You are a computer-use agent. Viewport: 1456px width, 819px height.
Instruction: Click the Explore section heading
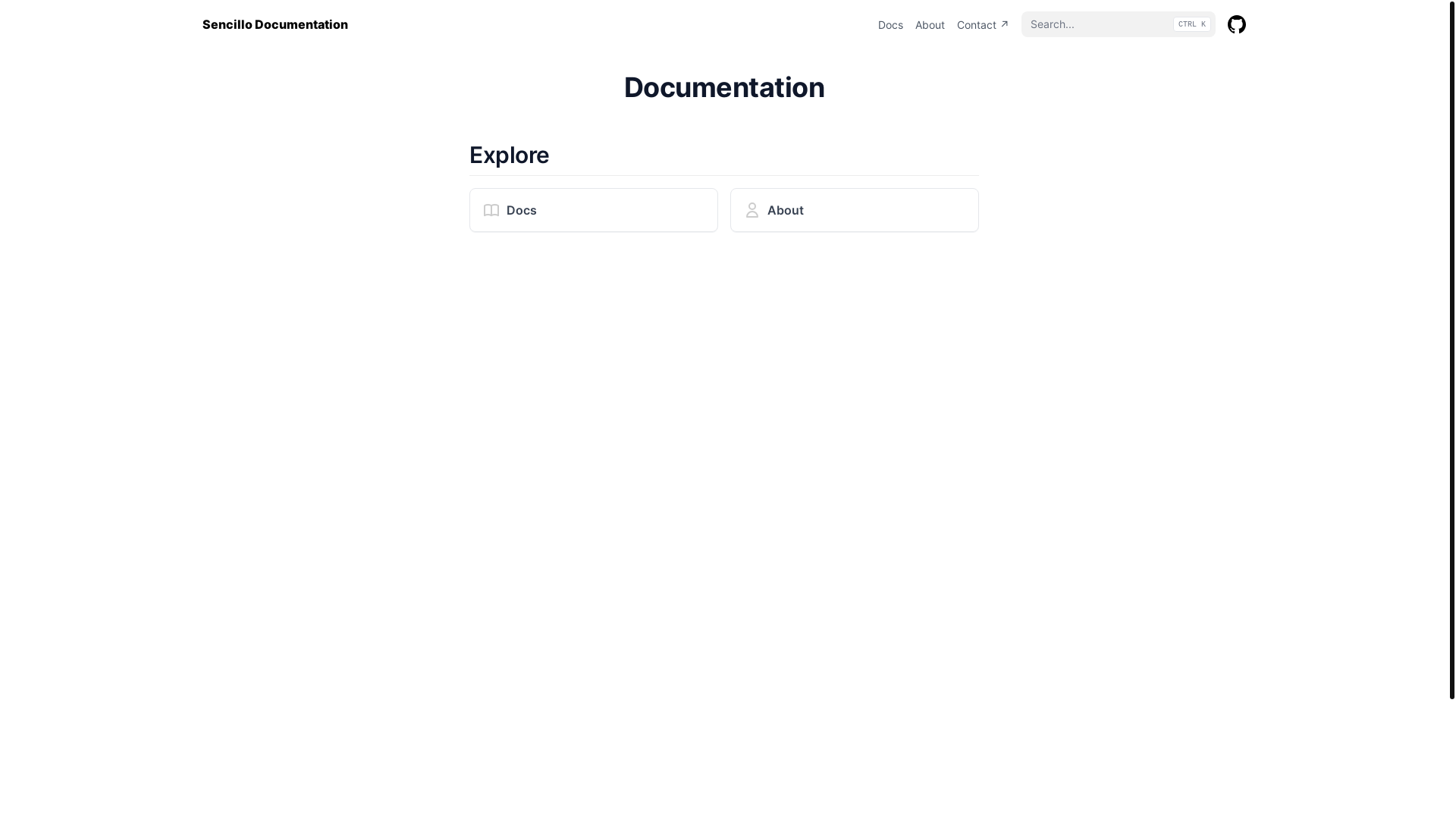coord(510,155)
